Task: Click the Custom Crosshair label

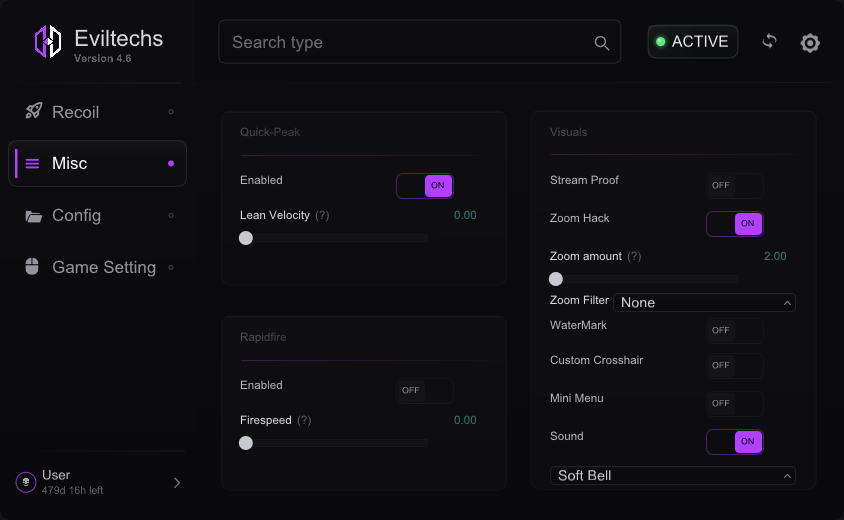Action: 596,361
